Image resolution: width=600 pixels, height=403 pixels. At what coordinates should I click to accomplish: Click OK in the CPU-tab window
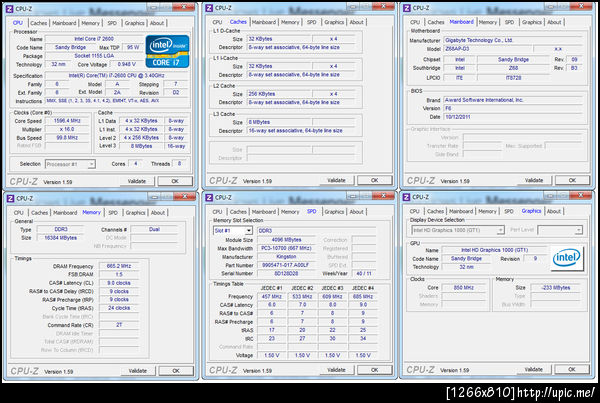tap(175, 181)
